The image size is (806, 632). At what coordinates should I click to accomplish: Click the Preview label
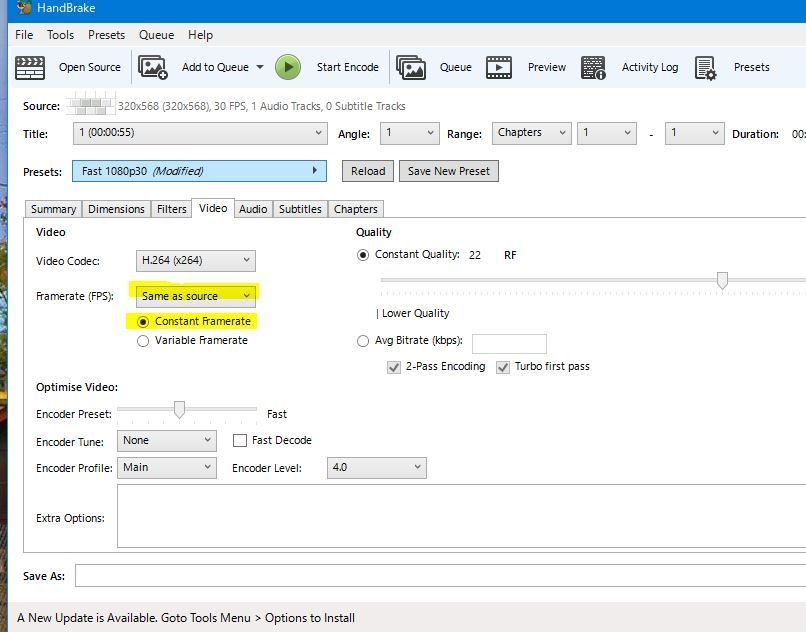click(x=547, y=67)
